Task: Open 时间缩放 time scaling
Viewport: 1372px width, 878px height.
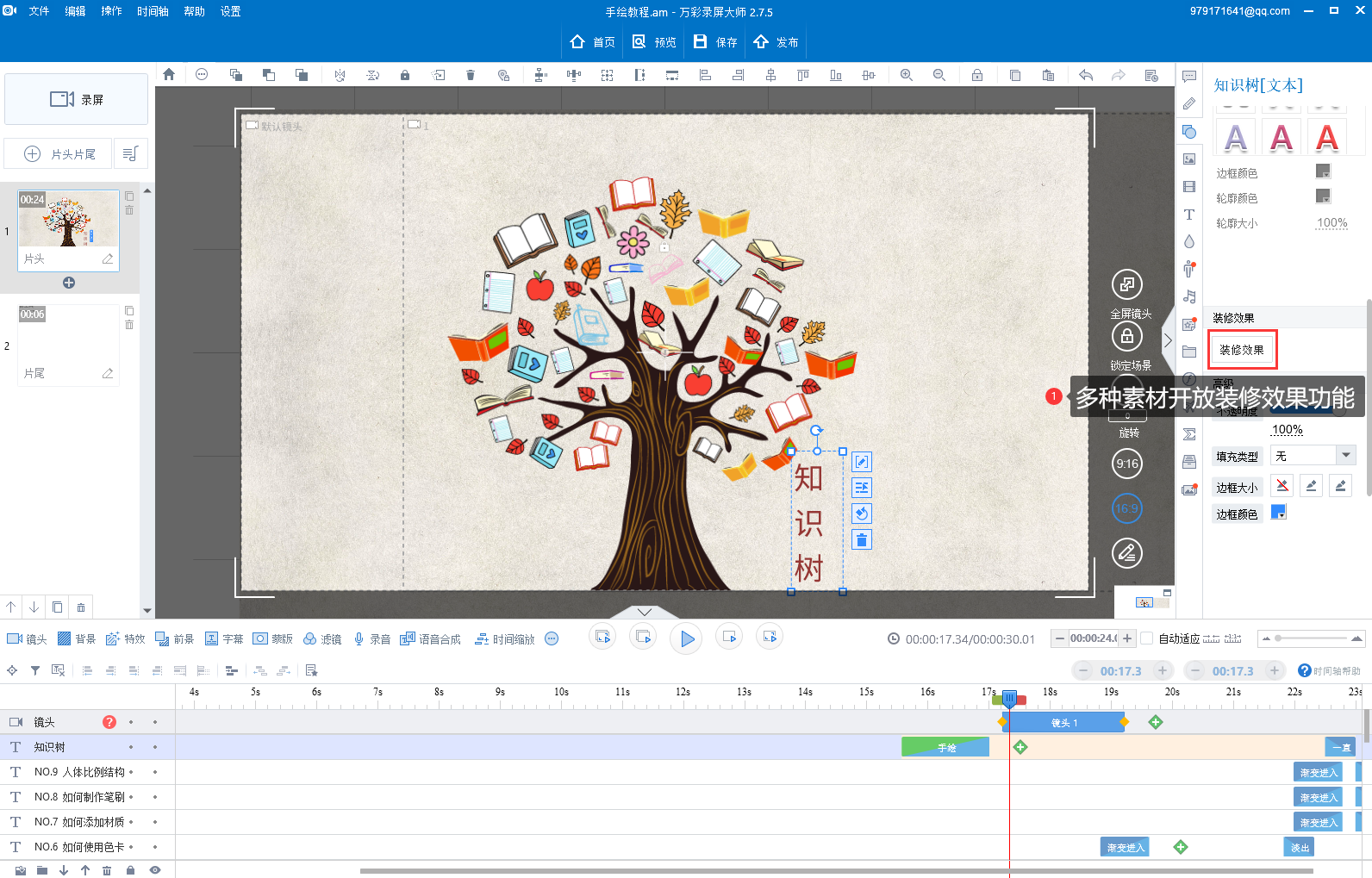Action: point(504,638)
